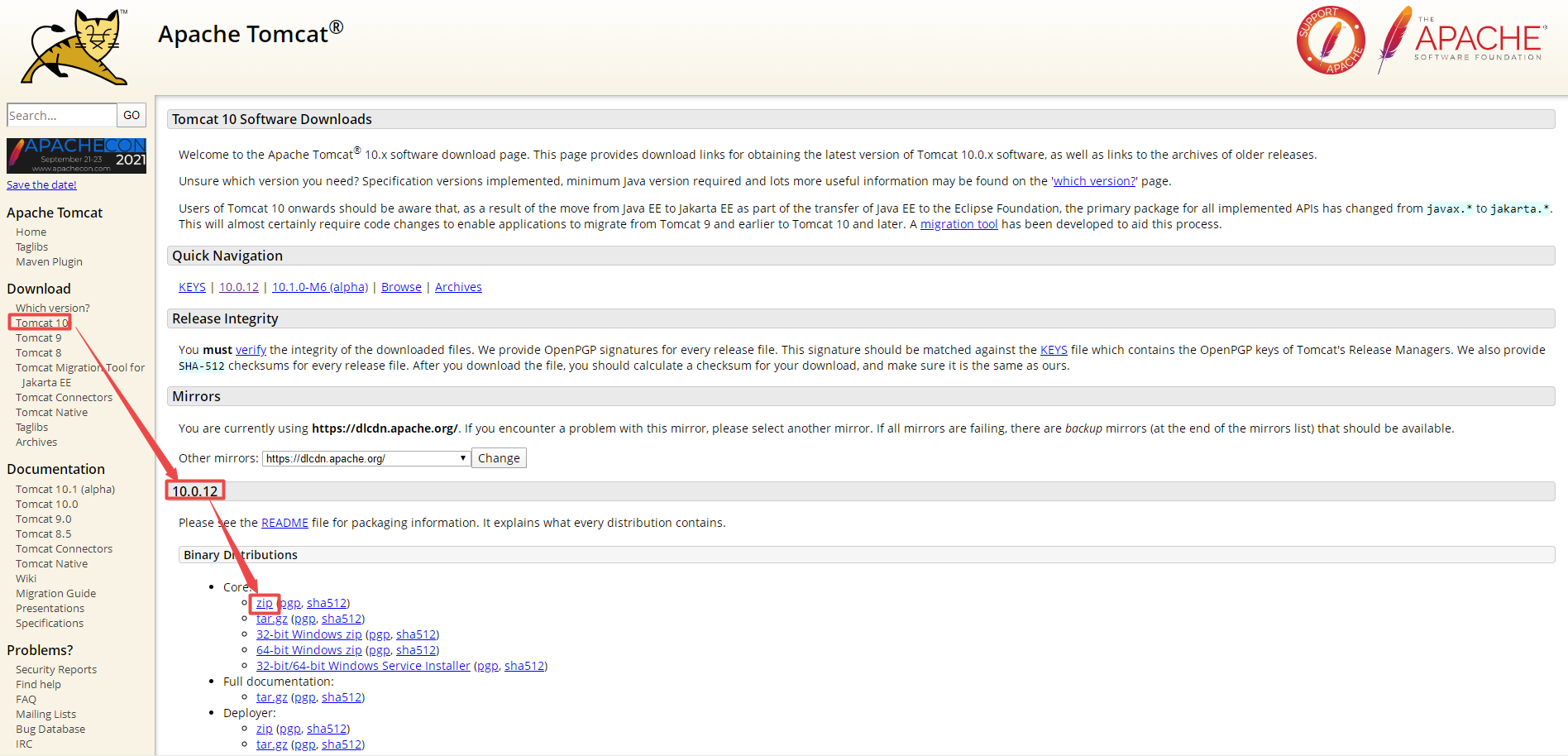Open the IRC link
1568x756 pixels.
[x=24, y=744]
